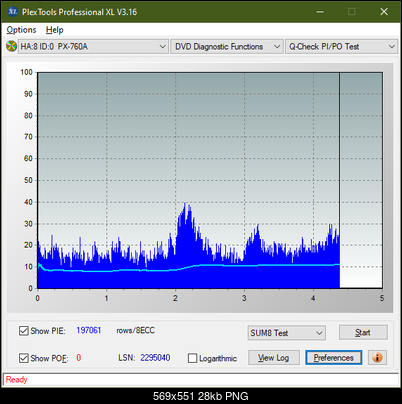Image resolution: width=402 pixels, height=404 pixels.
Task: Open the orange info icon button
Action: click(377, 358)
